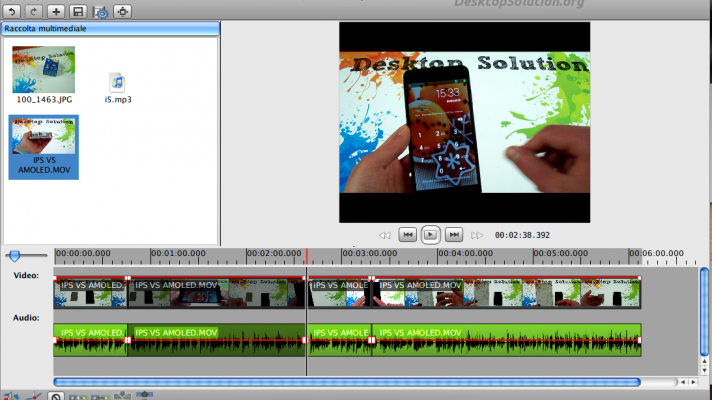Select the fourth, longest audio clip

coord(506,340)
